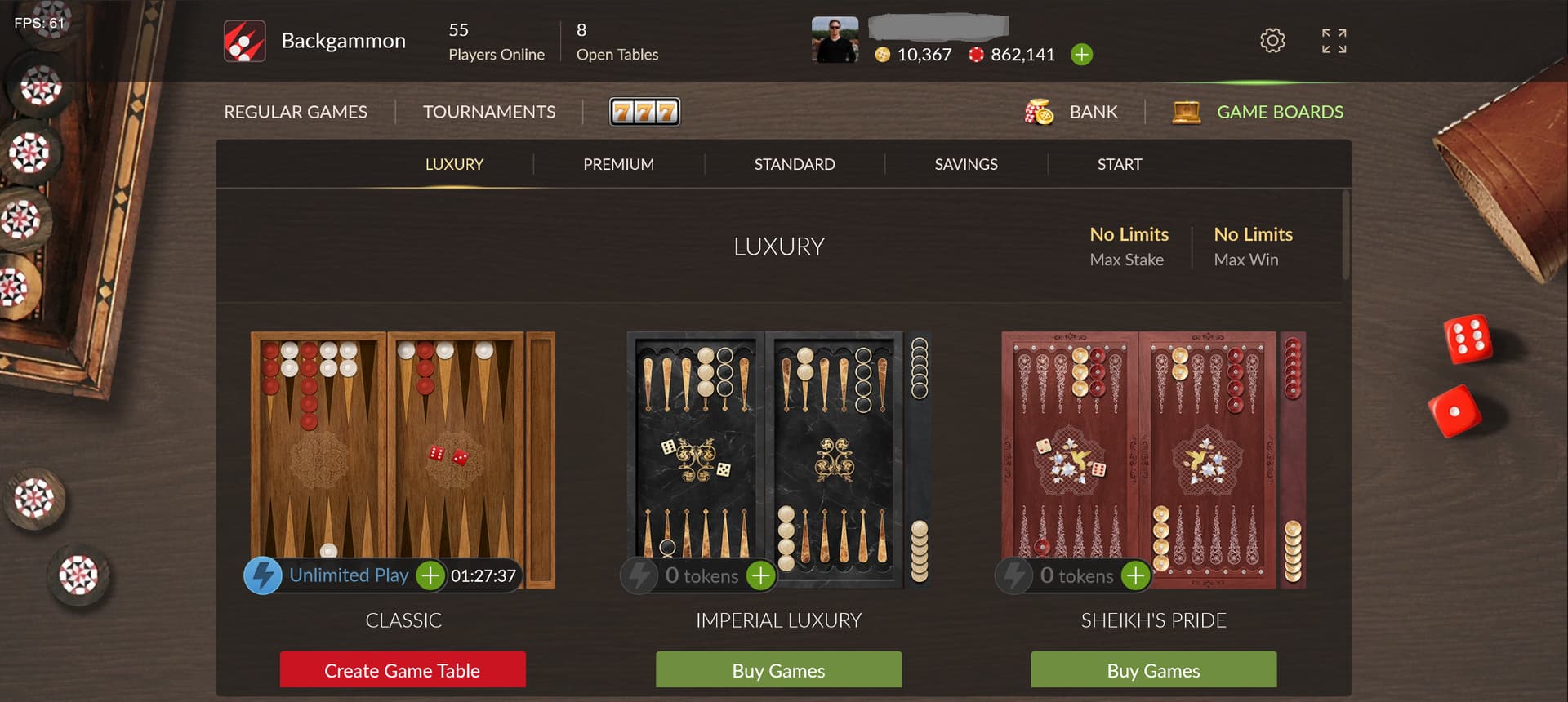Buy Games for Imperial Luxury
Screen dimensions: 1568x702
coord(778,670)
